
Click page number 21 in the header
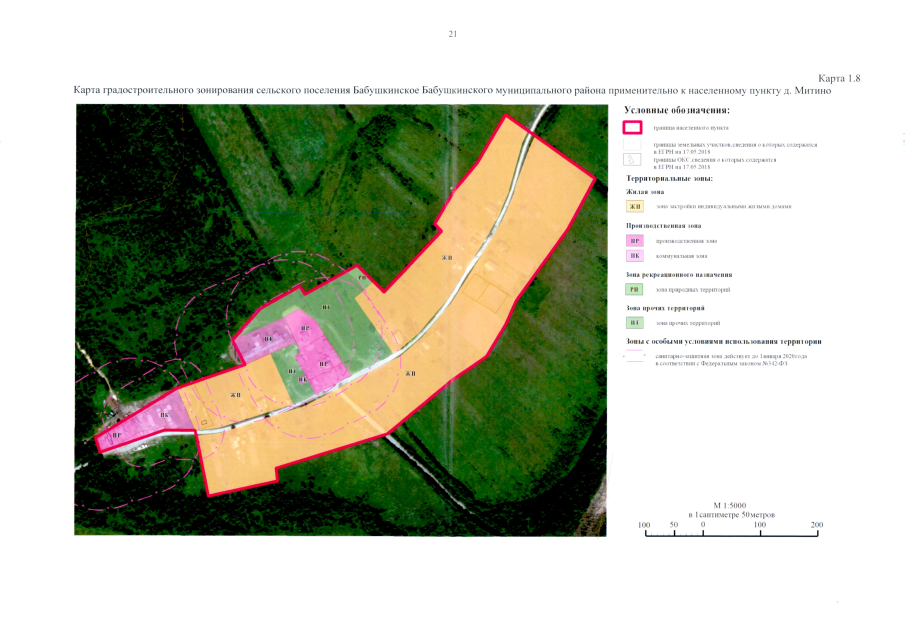[x=452, y=34]
